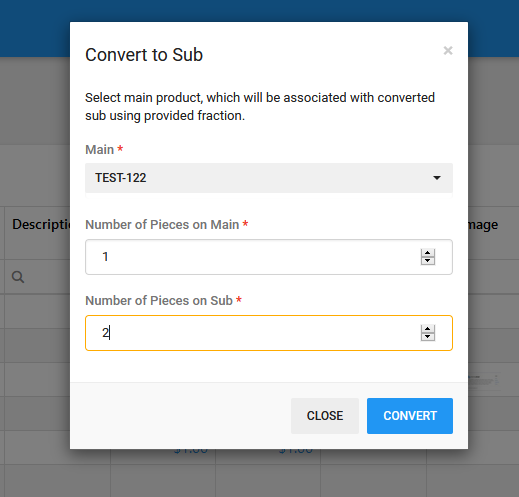Screen dimensions: 519x497
Task: Click the instruction text about main product
Action: click(x=260, y=107)
